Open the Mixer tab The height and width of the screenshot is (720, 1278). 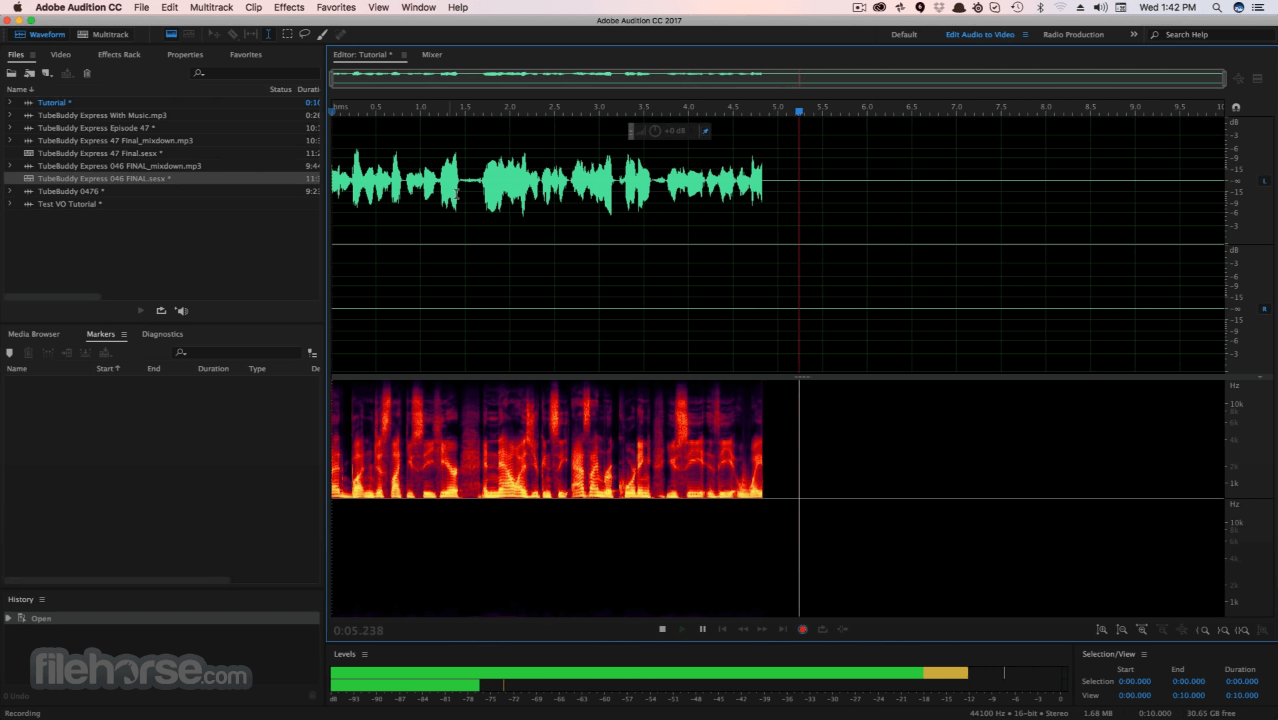click(x=432, y=55)
